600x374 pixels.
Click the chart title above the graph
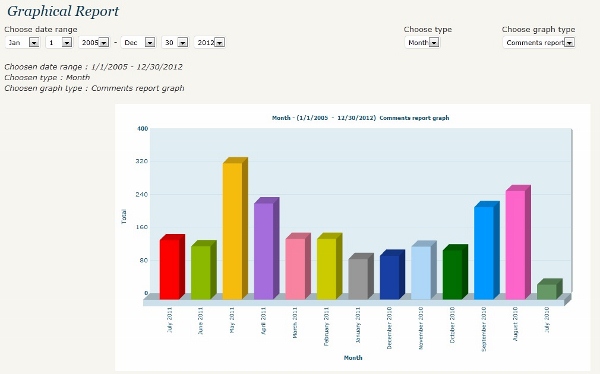pos(360,118)
